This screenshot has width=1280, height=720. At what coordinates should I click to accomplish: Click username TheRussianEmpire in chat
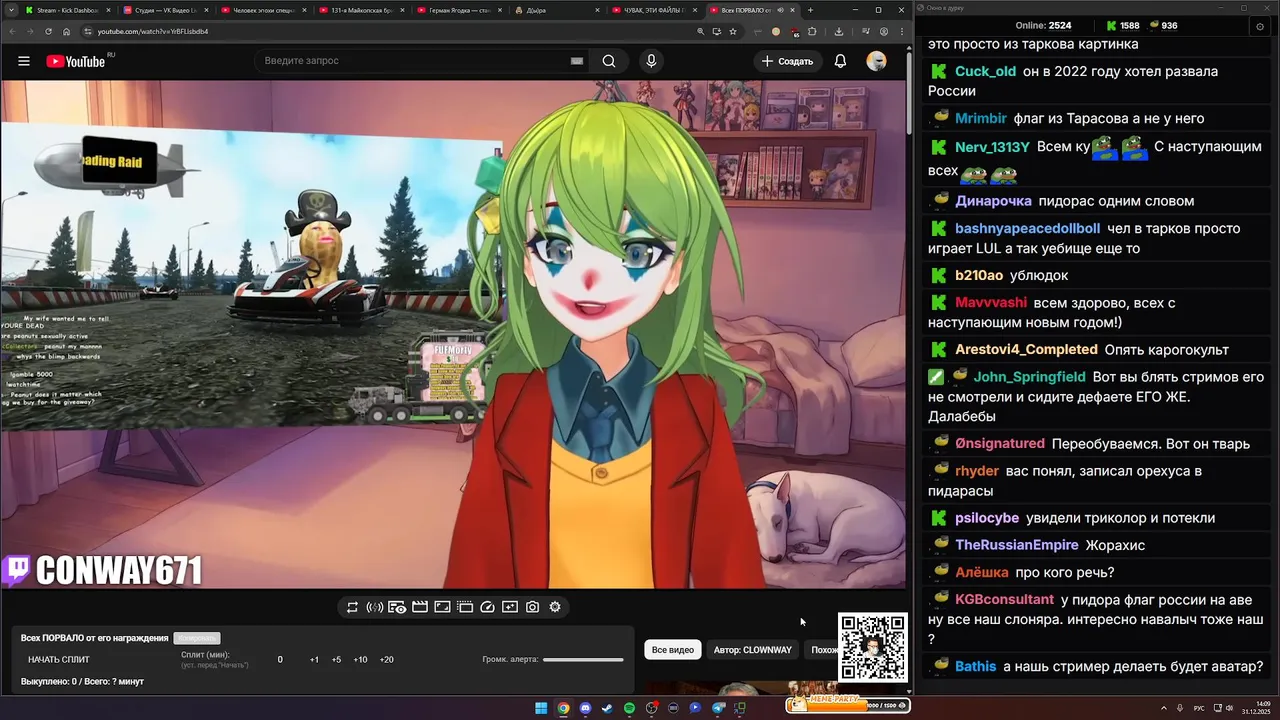point(1016,545)
